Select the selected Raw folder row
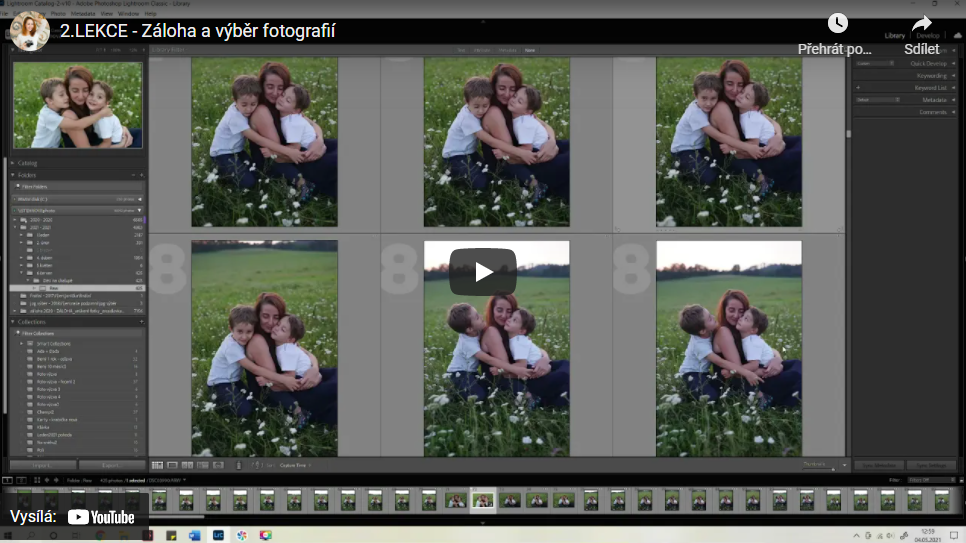 78,288
